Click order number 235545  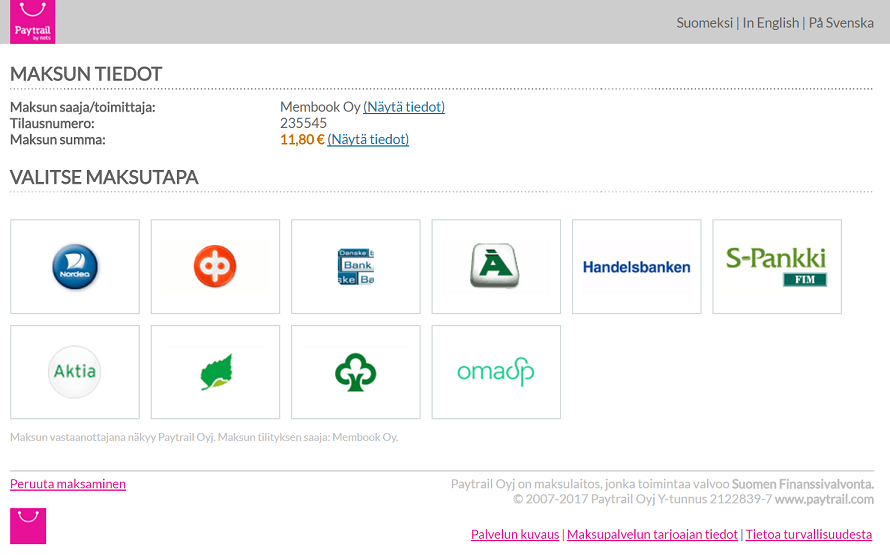304,123
